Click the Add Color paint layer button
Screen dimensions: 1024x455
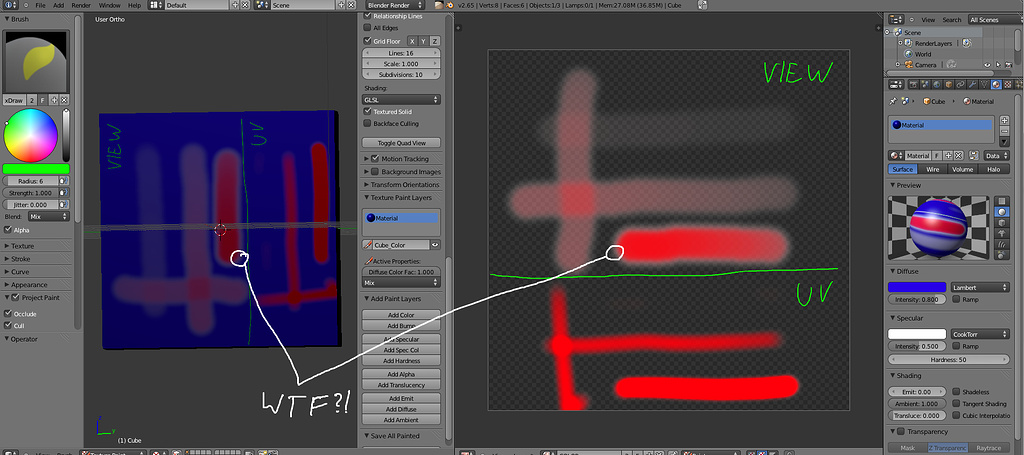[x=401, y=315]
